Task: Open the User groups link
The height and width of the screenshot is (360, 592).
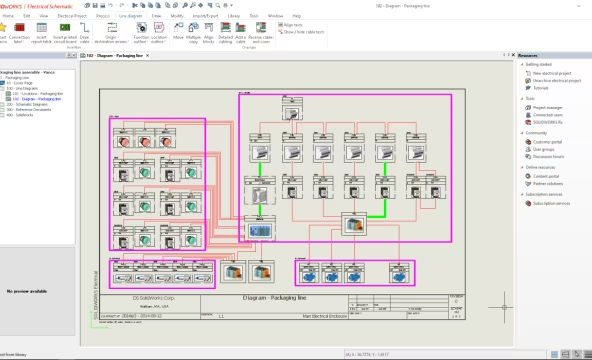Action: pyautogui.click(x=543, y=149)
